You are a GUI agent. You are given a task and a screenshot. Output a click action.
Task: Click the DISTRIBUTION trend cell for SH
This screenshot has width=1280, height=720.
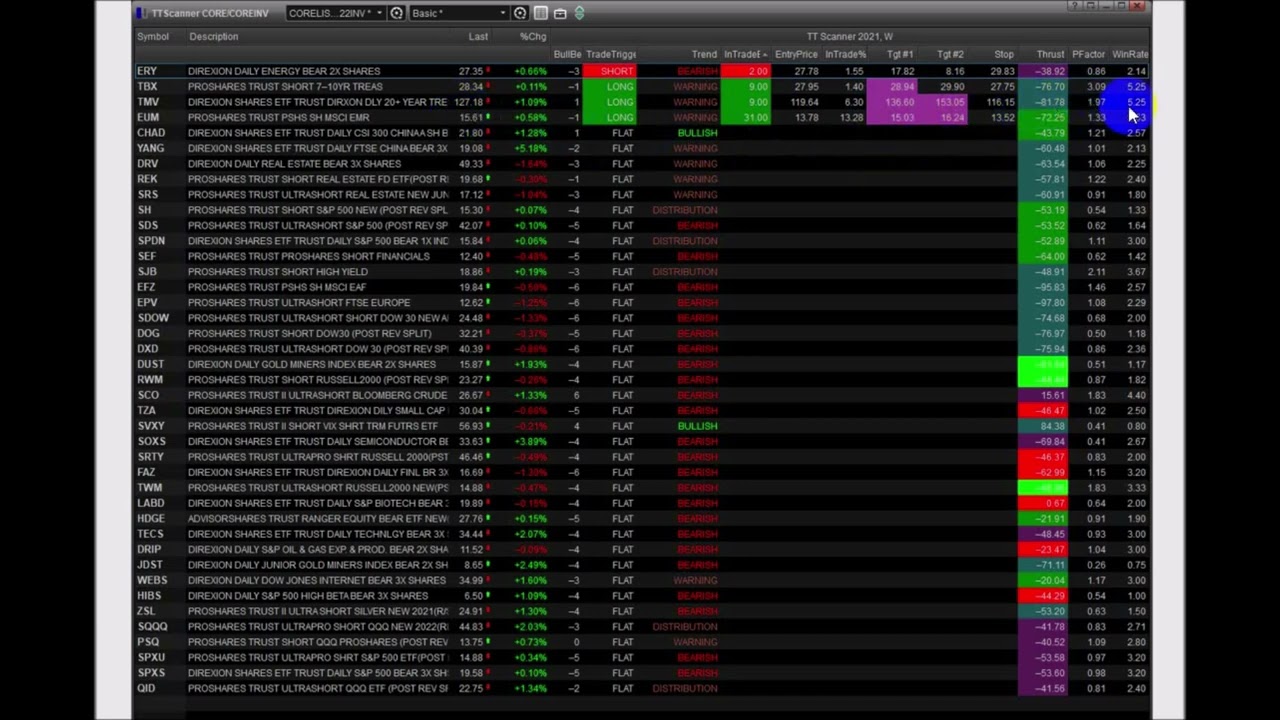(685, 210)
